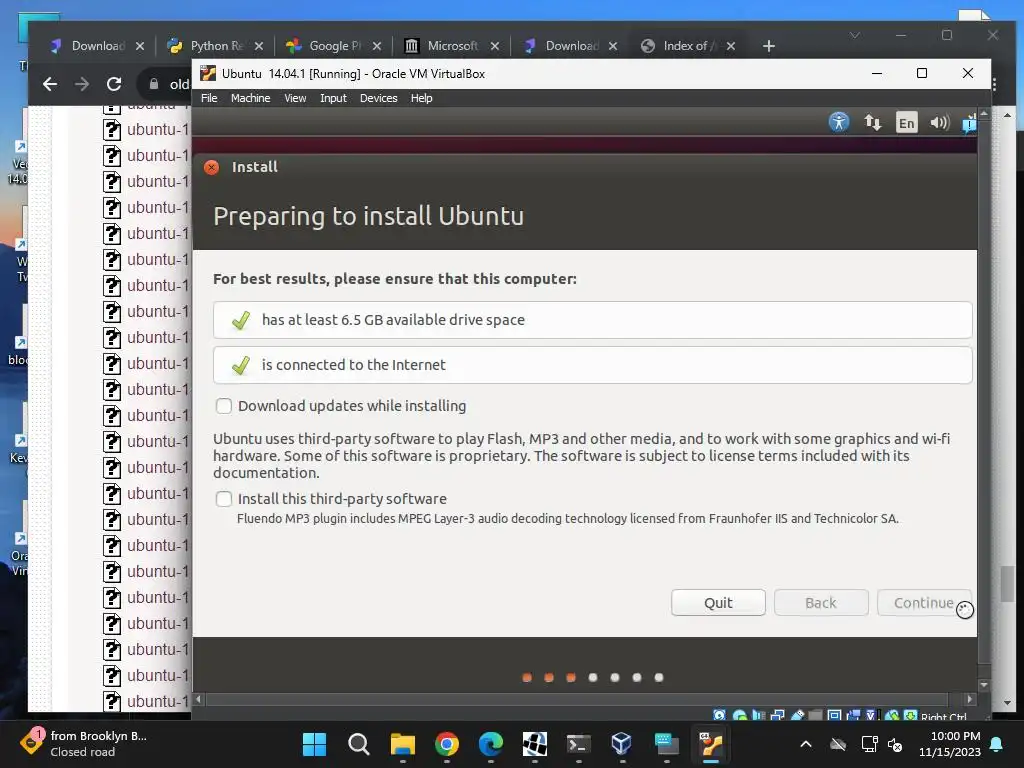
Task: Open the clock showing 10:00 PM
Action: coord(950,744)
